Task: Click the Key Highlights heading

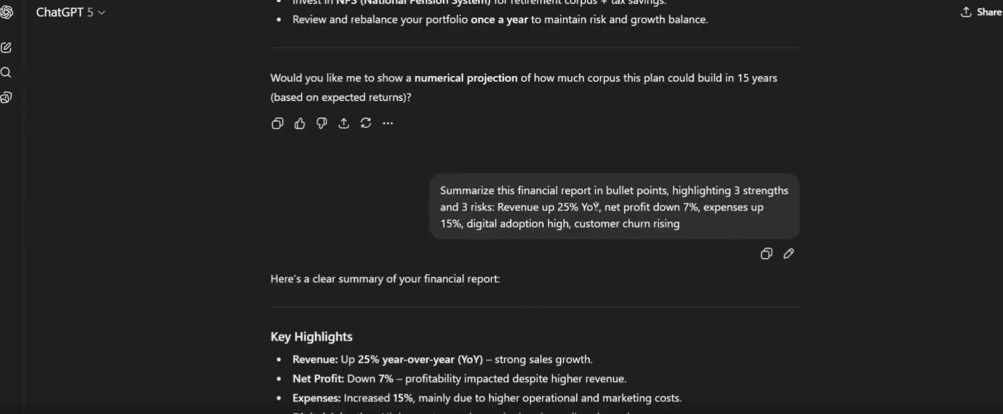Action: point(311,337)
